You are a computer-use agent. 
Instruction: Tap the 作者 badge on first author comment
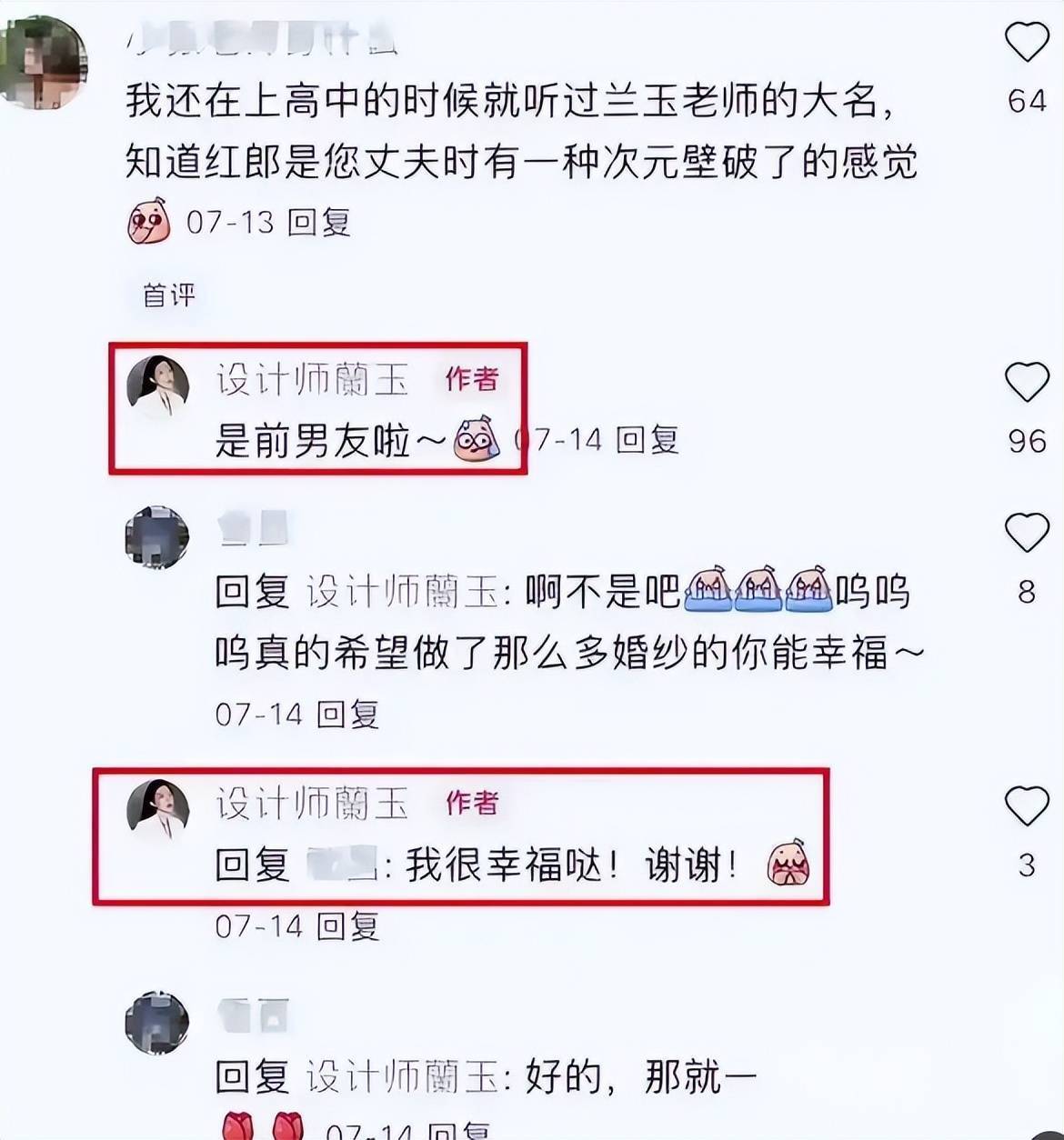coord(472,379)
